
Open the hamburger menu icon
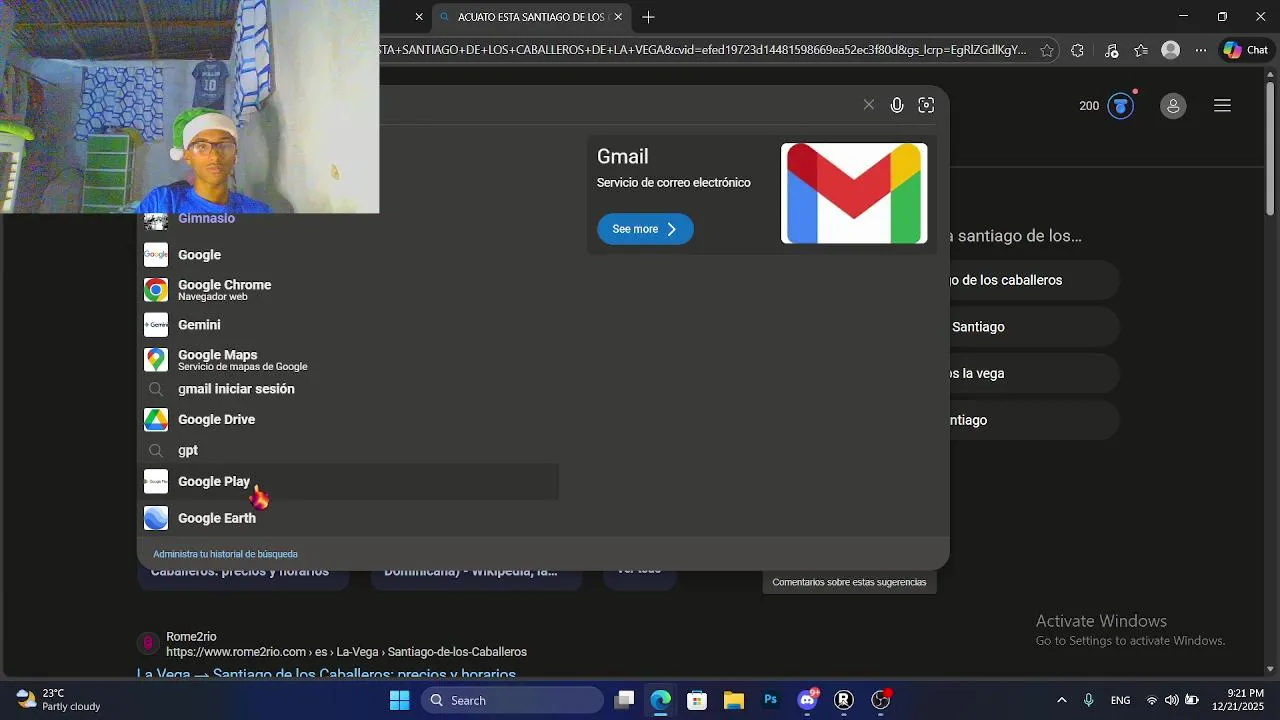[x=1222, y=105]
